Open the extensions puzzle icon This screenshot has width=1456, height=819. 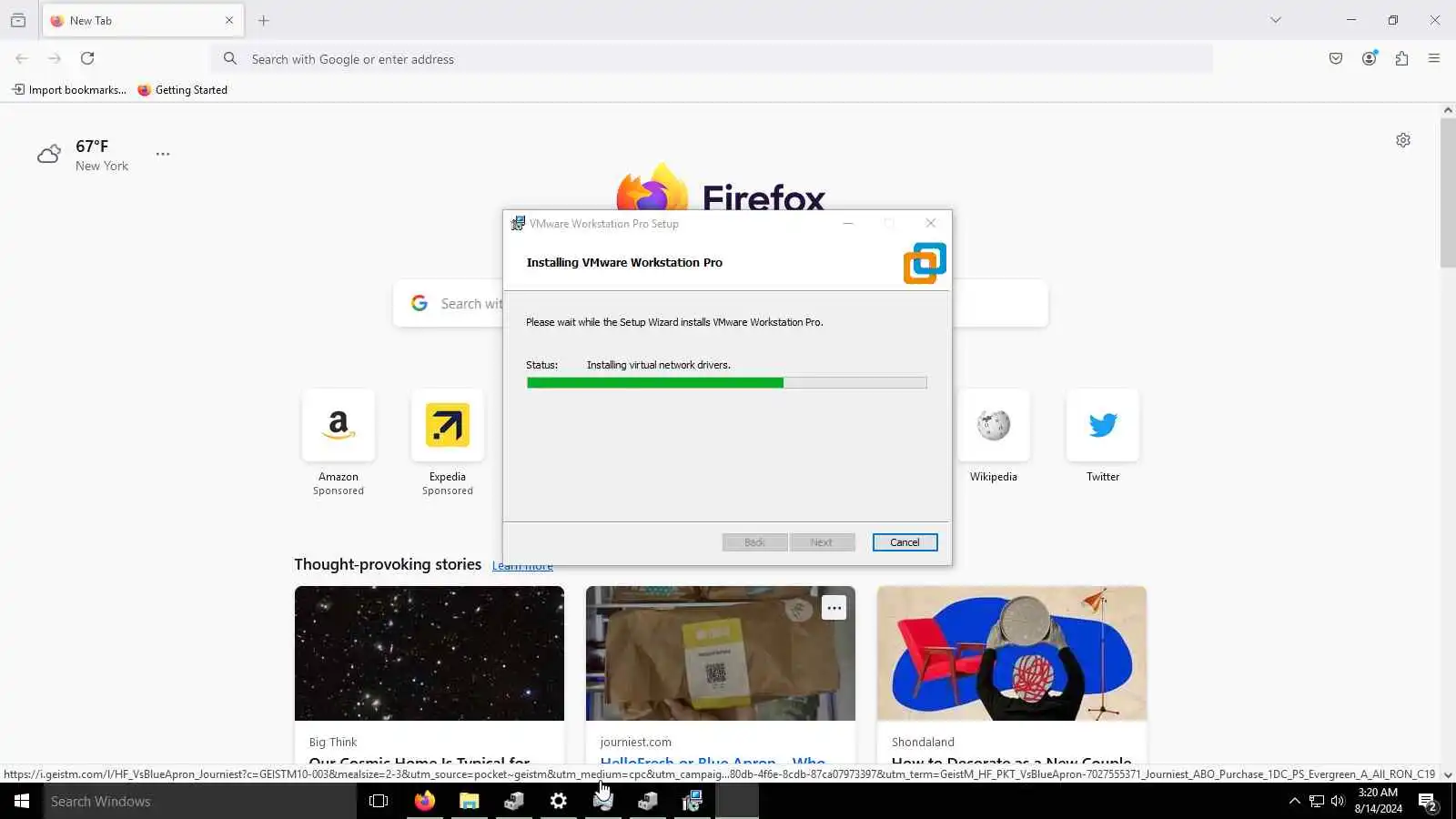pos(1401,58)
